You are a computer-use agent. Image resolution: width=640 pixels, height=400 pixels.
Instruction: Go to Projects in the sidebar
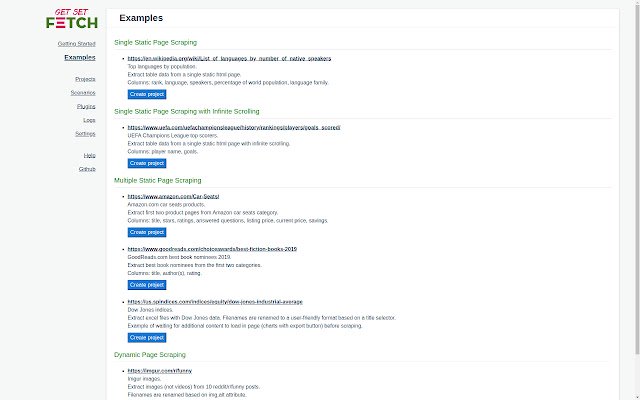point(85,78)
